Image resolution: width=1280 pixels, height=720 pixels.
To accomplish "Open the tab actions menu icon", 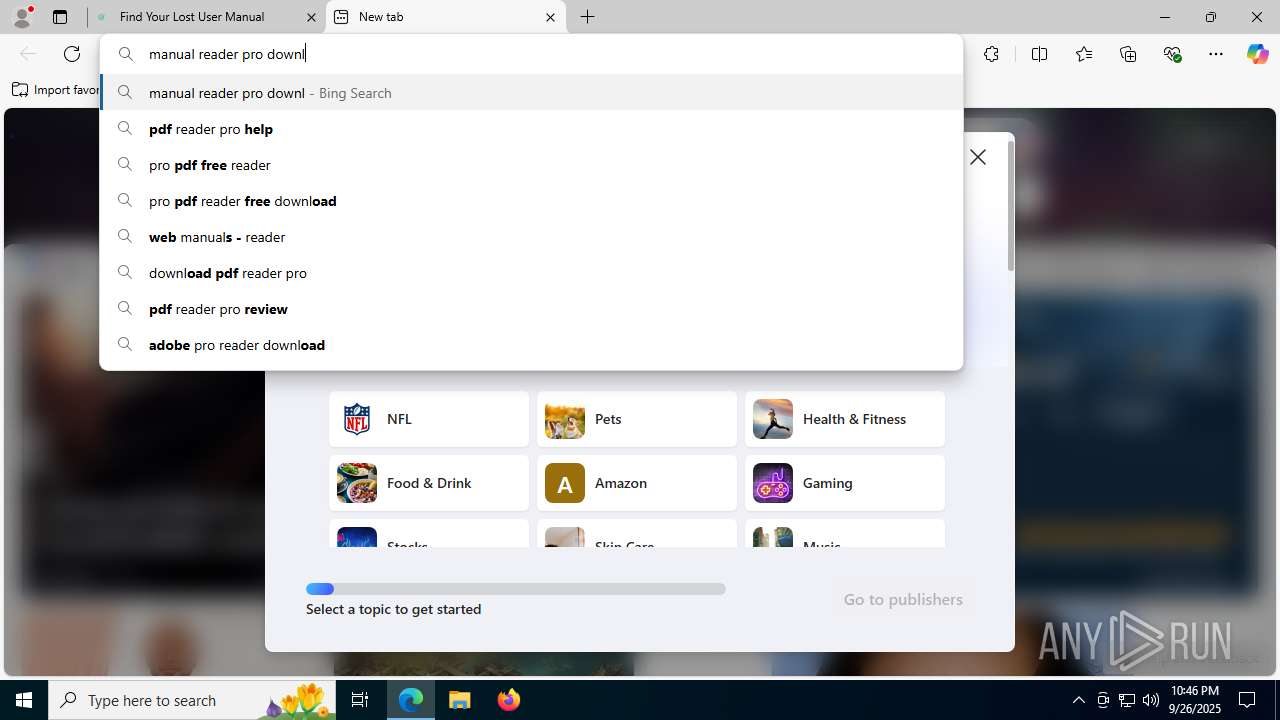I will pos(60,17).
